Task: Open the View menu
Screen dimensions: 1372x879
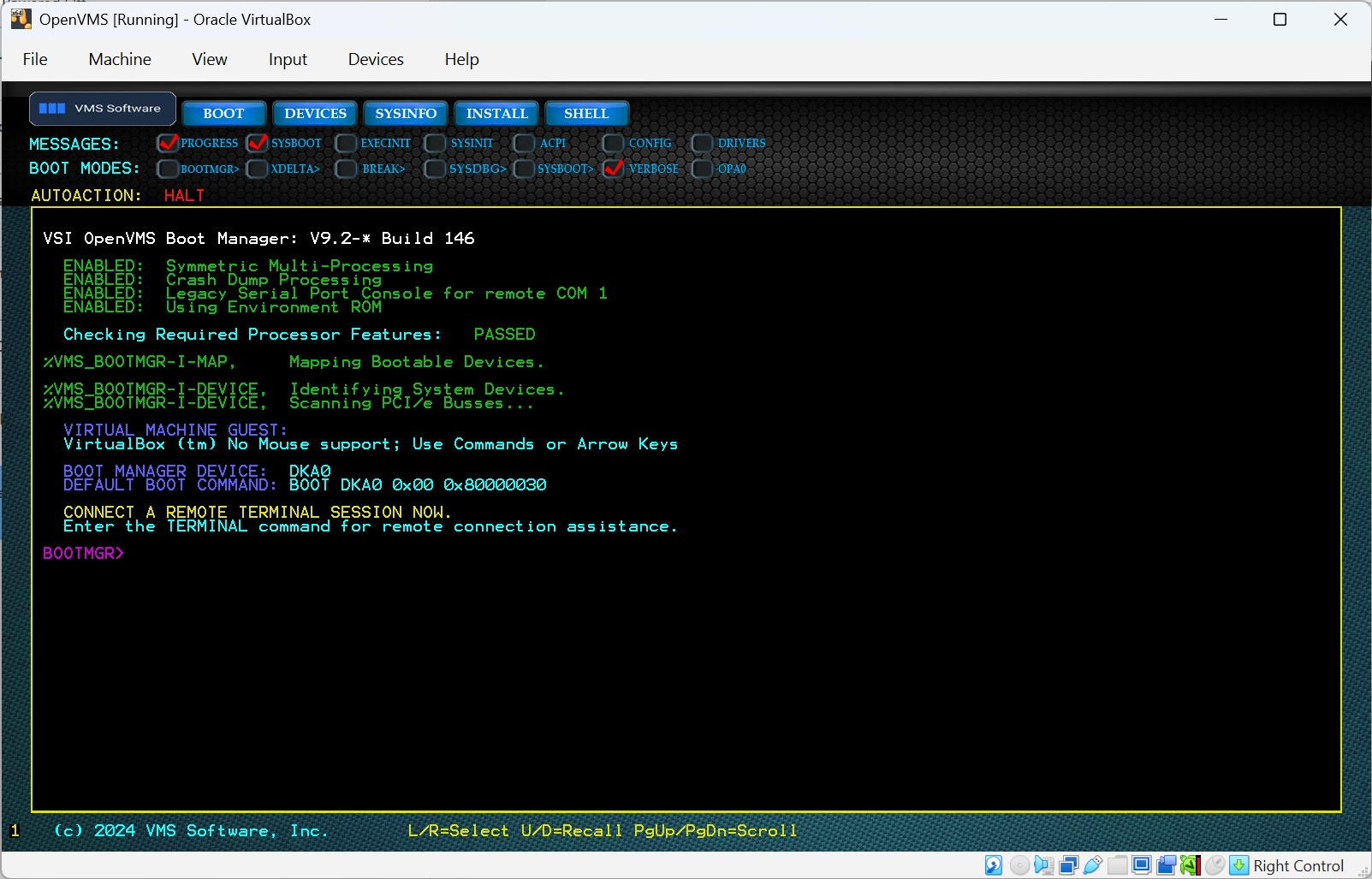Action: [x=210, y=59]
